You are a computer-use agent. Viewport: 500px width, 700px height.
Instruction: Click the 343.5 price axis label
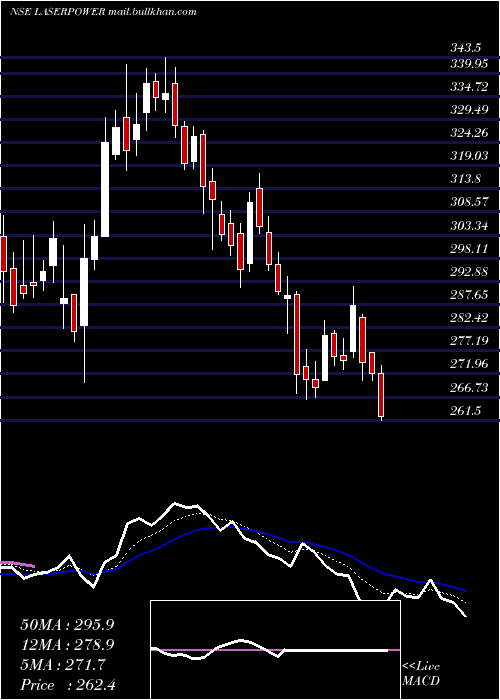click(x=466, y=48)
